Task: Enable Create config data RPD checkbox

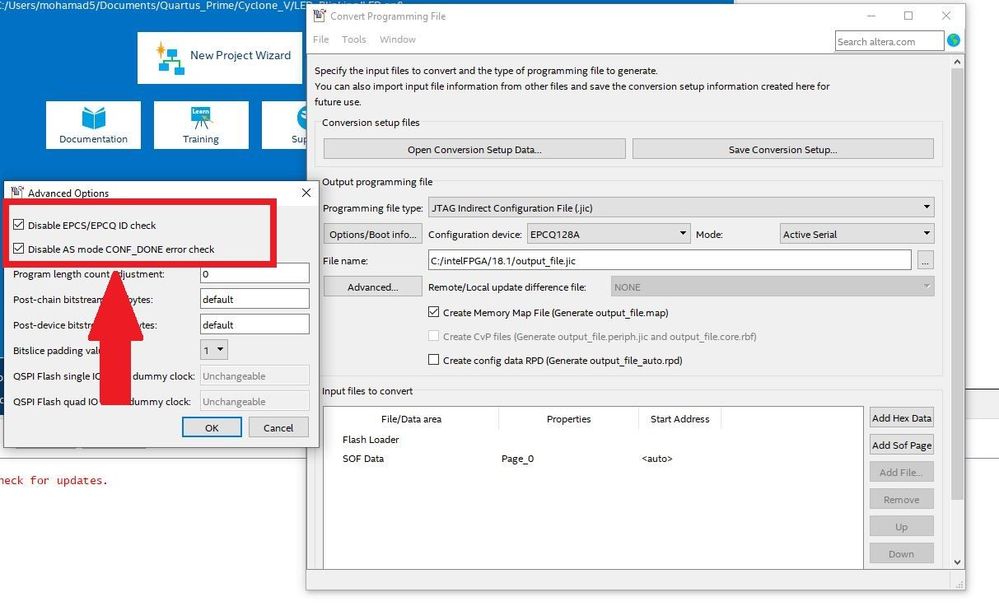Action: [433, 360]
